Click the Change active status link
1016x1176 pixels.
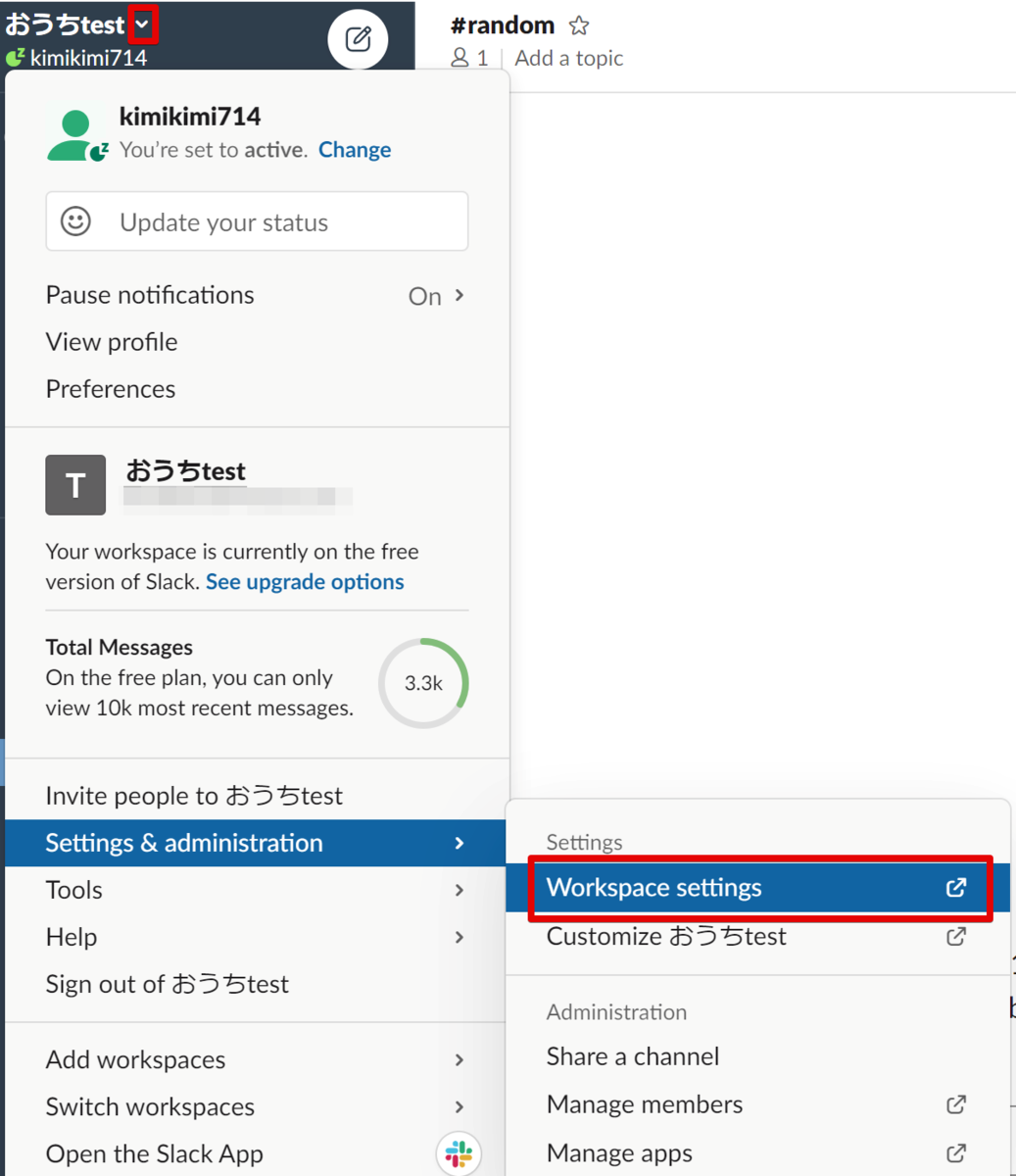(x=355, y=150)
